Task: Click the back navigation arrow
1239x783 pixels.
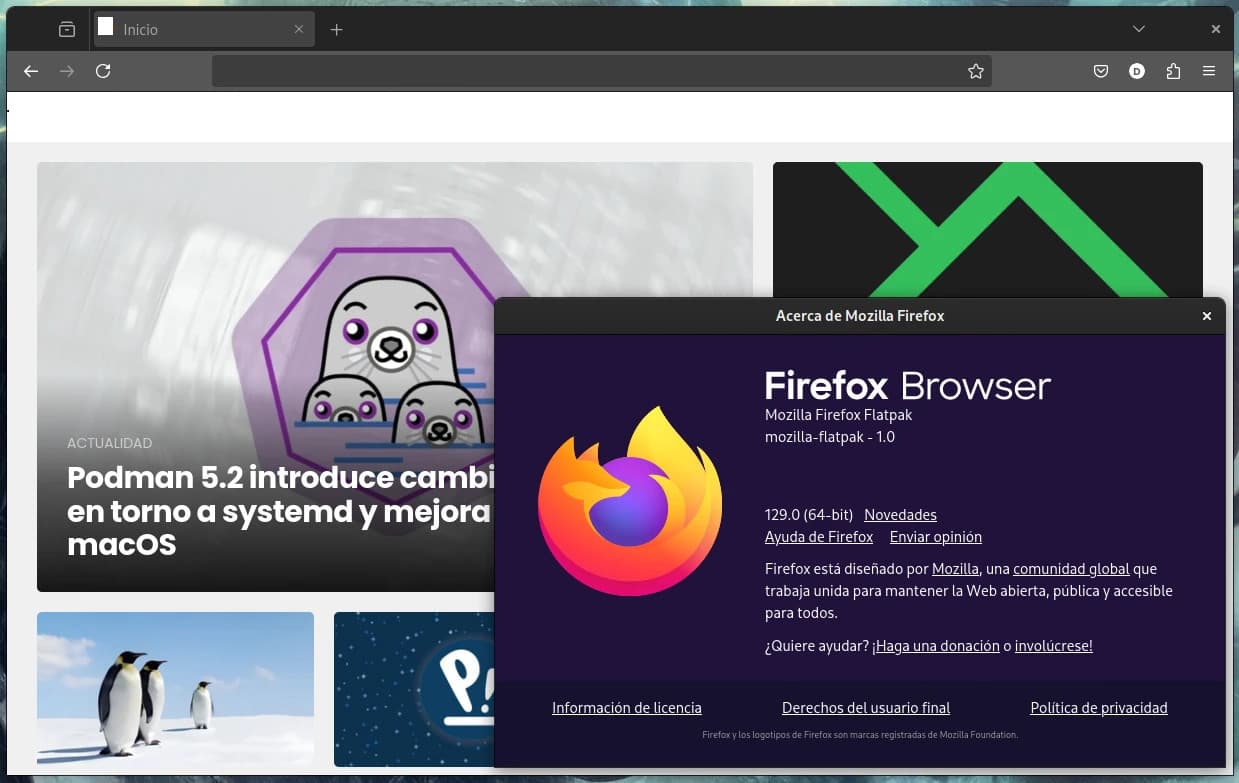Action: pyautogui.click(x=31, y=71)
